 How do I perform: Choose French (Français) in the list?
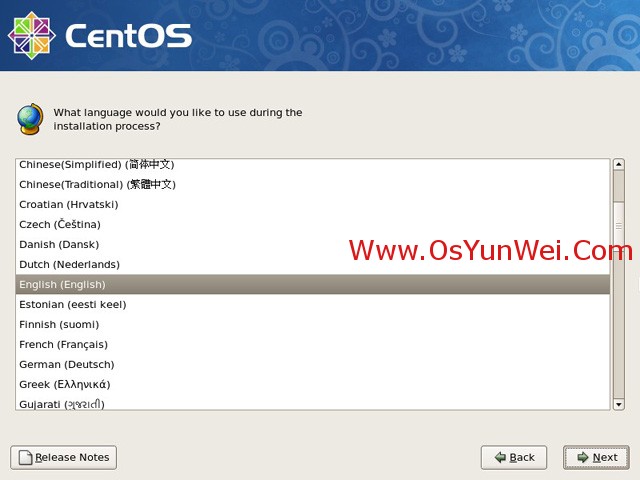[313, 344]
